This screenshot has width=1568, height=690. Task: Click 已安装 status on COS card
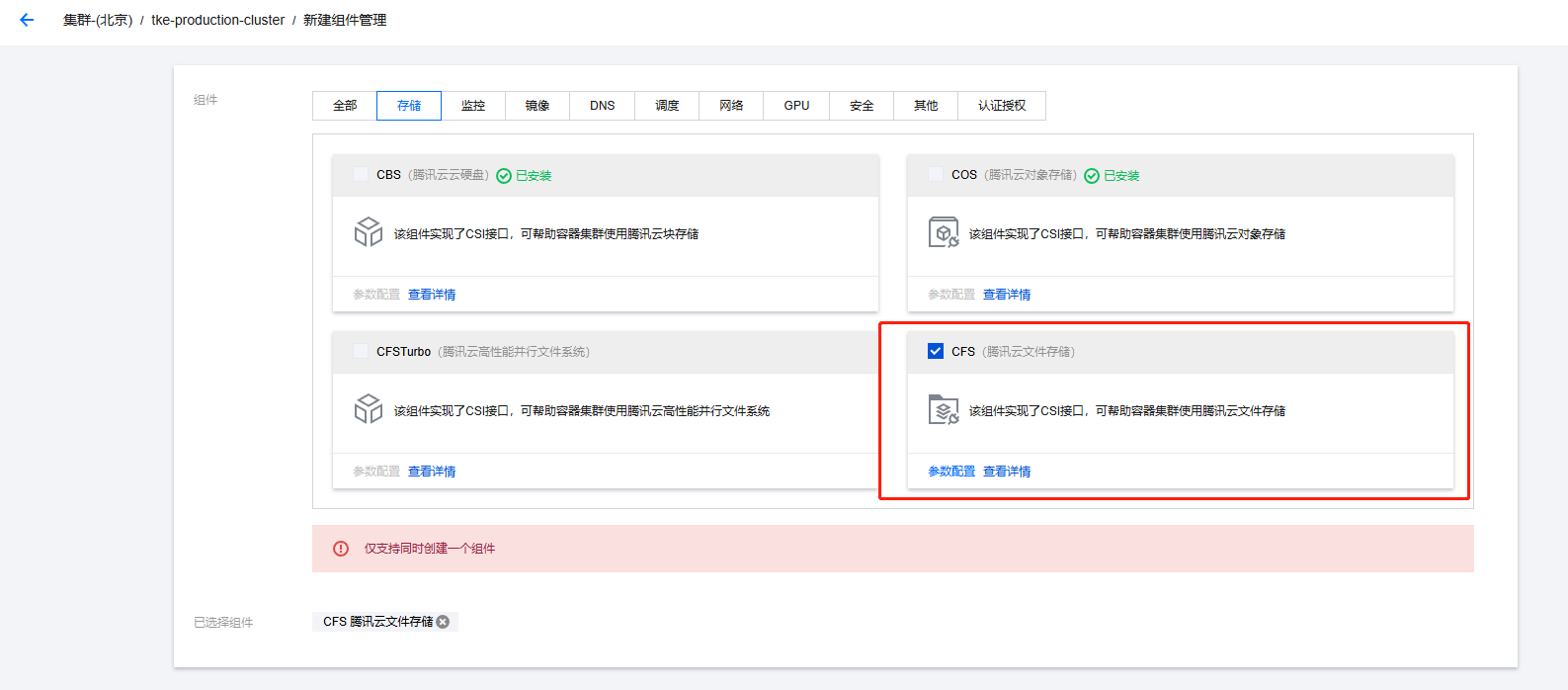point(1121,176)
